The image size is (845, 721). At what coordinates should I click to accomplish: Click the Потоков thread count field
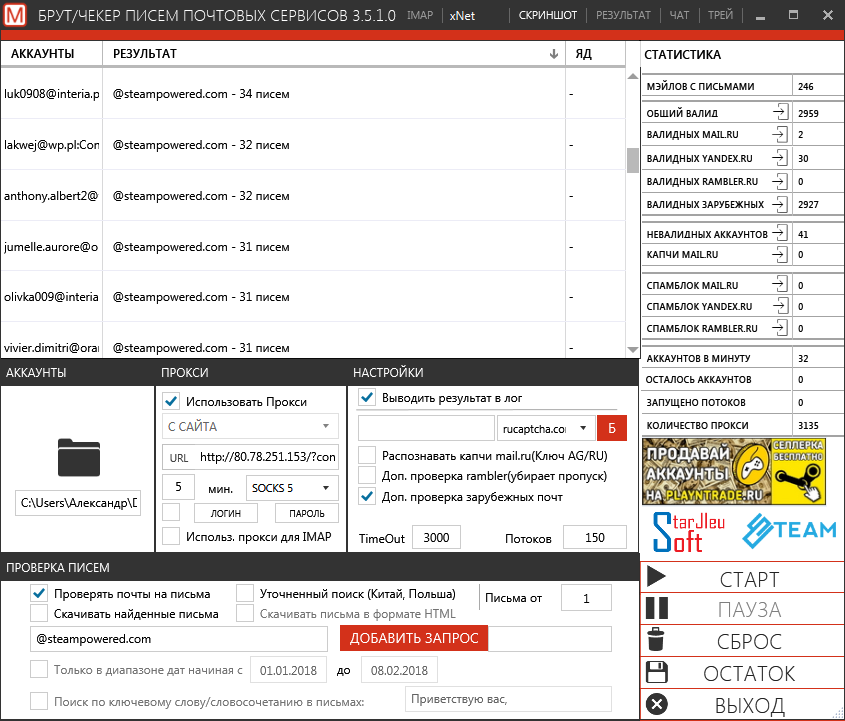point(594,538)
